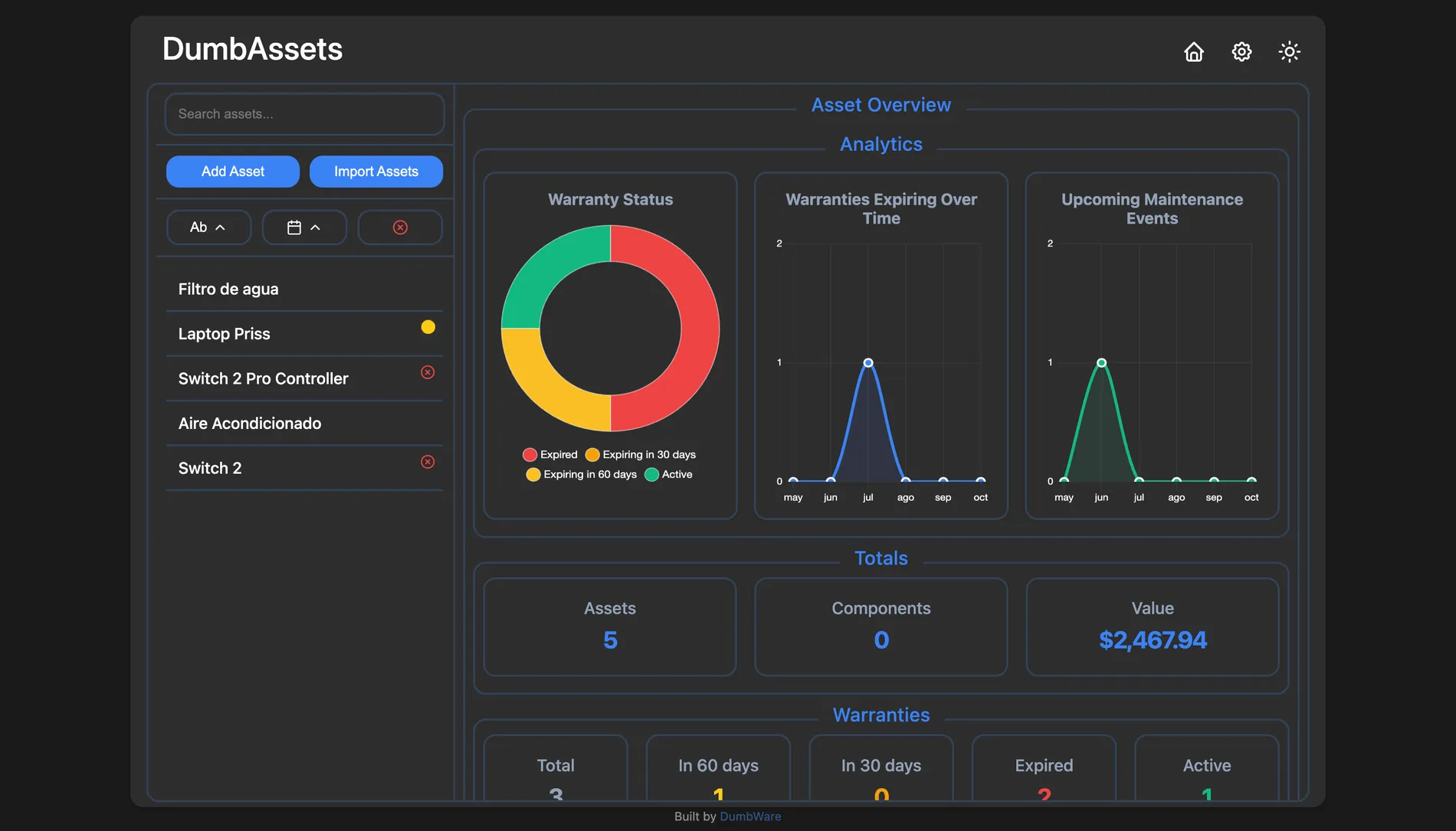Click the Components total card
Viewport: 1456px width, 831px height.
881,627
